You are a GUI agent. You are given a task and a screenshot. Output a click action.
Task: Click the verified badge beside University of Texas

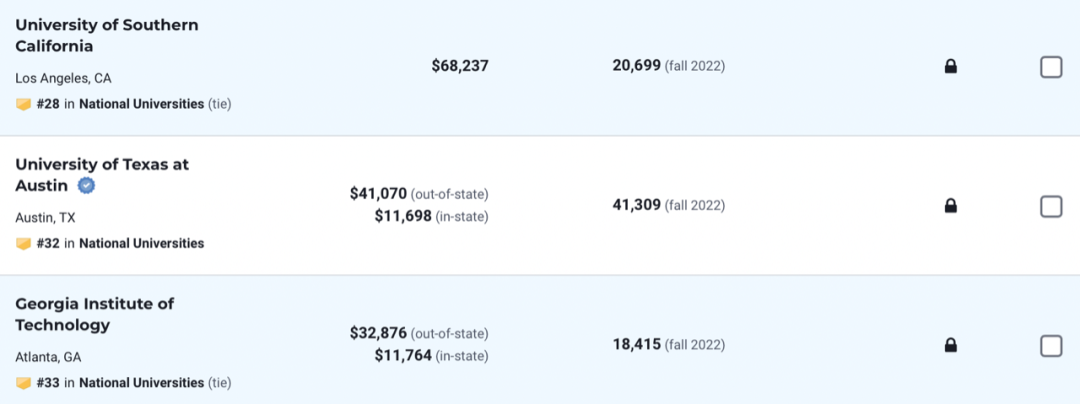coord(87,186)
